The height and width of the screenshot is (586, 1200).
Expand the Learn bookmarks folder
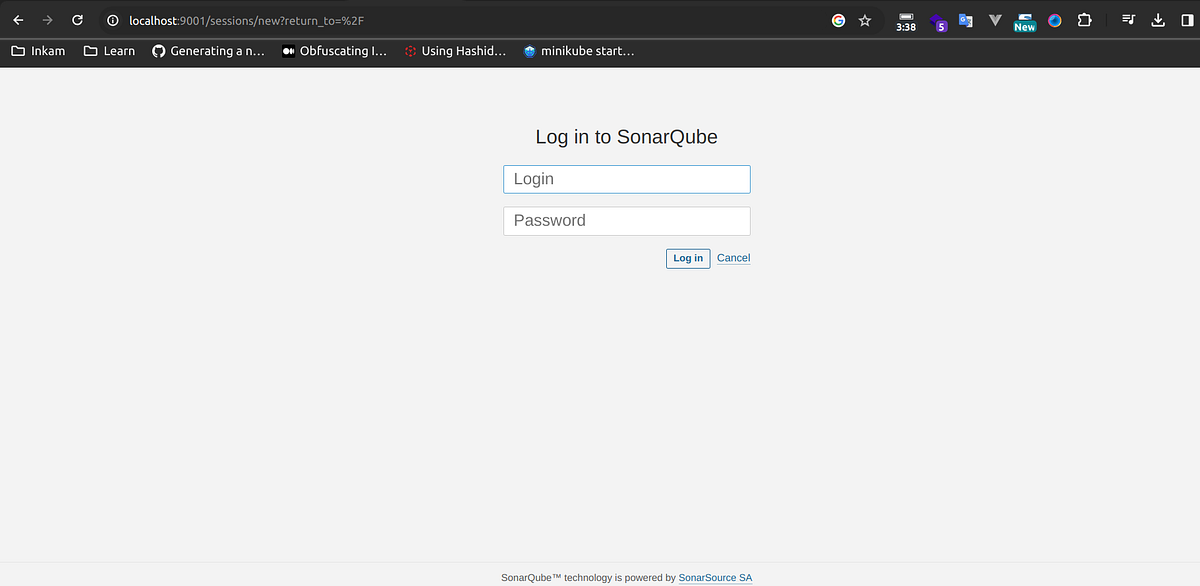pos(108,50)
